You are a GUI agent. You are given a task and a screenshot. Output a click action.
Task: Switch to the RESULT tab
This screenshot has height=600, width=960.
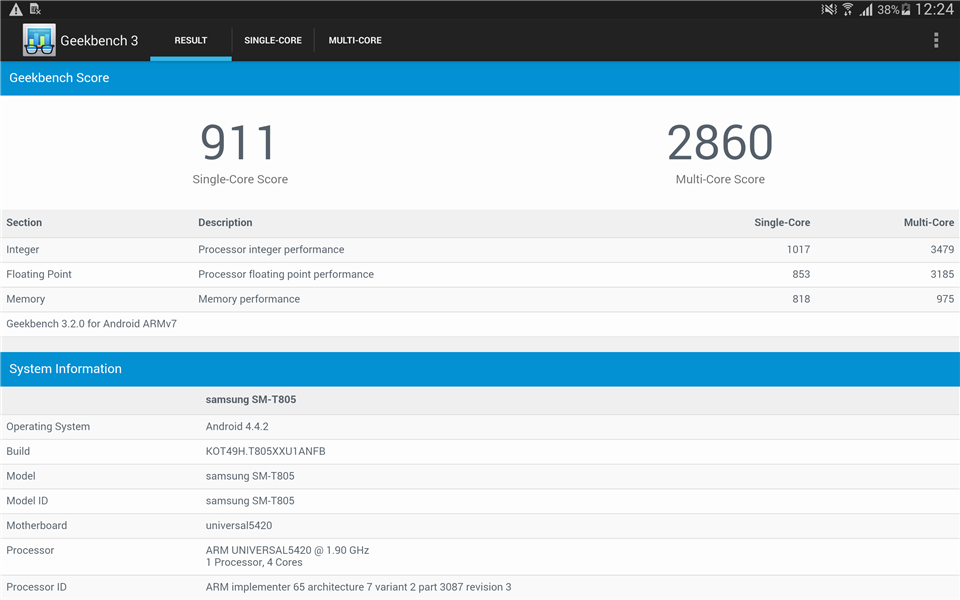[190, 40]
